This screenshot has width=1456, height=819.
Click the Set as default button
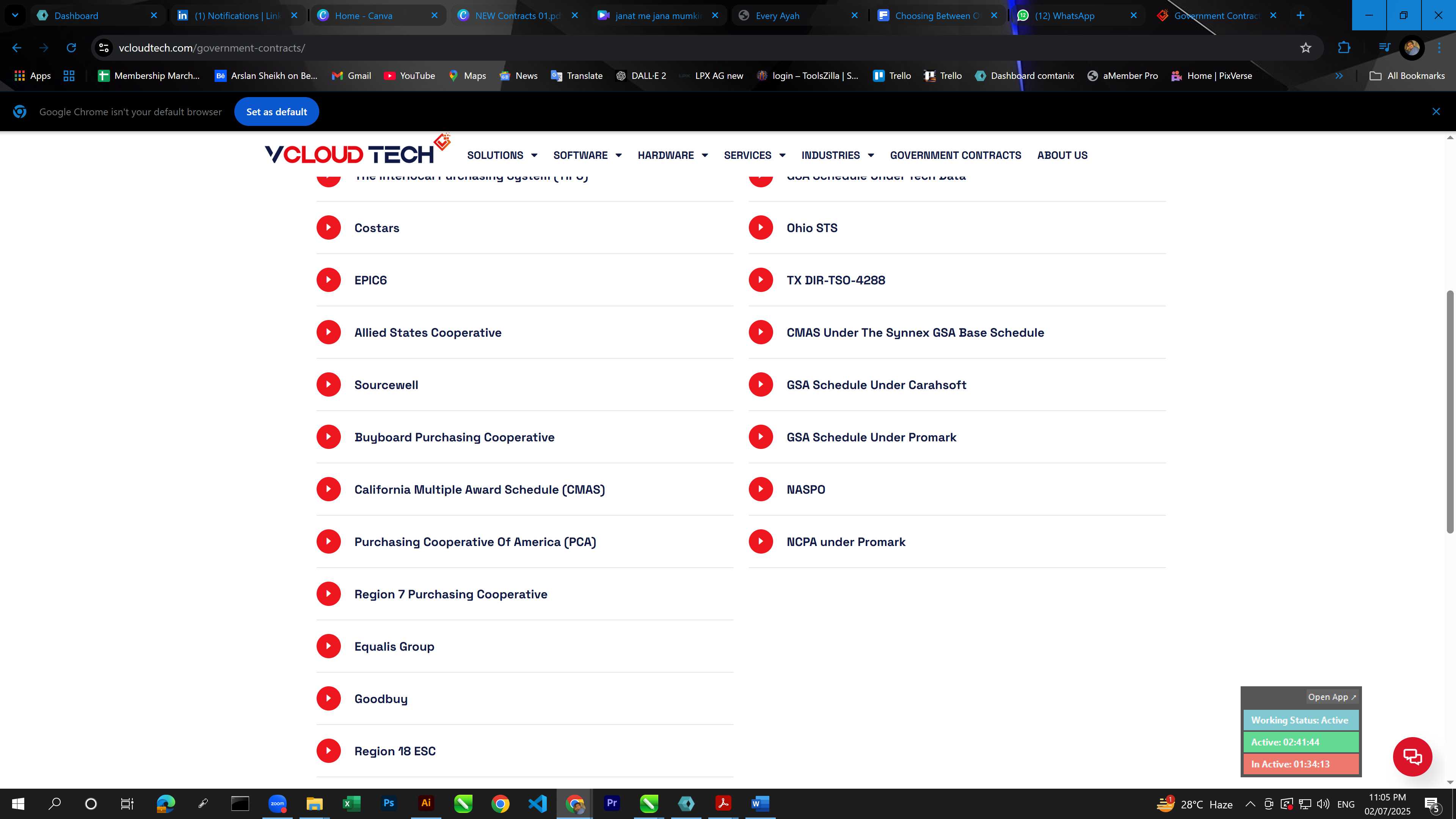point(276,112)
